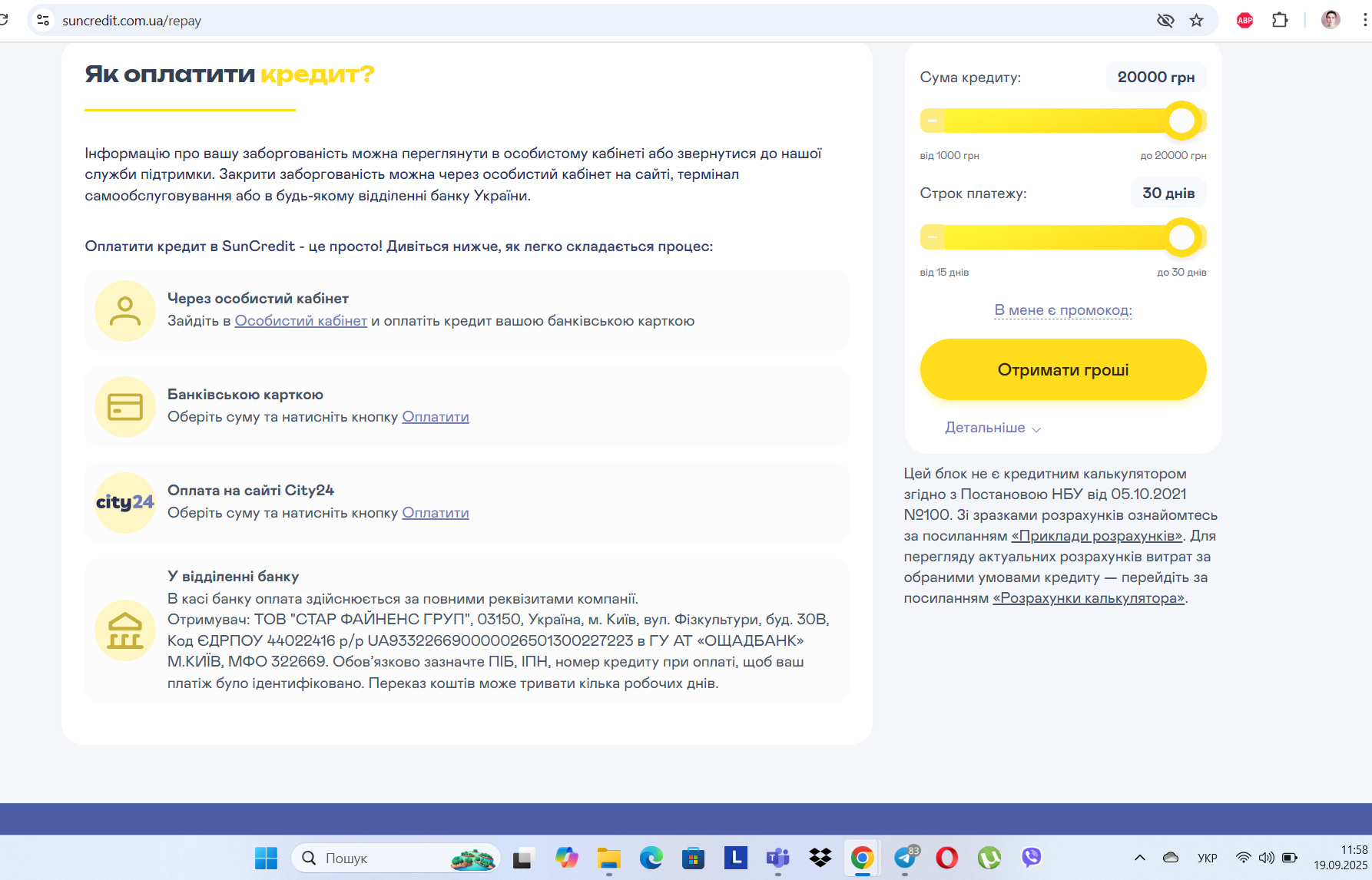Open the blue L app on taskbar
This screenshot has width=1372, height=880.
click(736, 857)
